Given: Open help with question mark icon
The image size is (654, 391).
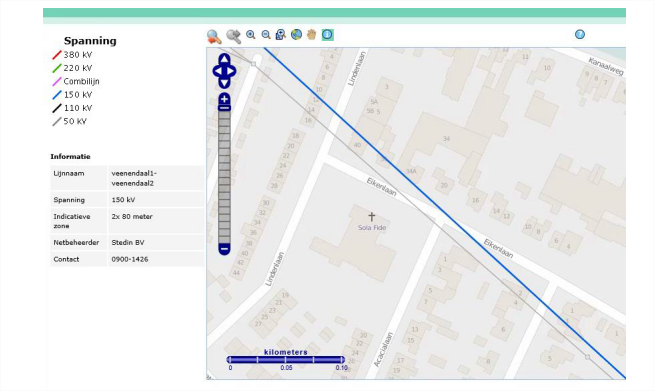Looking at the screenshot, I should (x=580, y=34).
